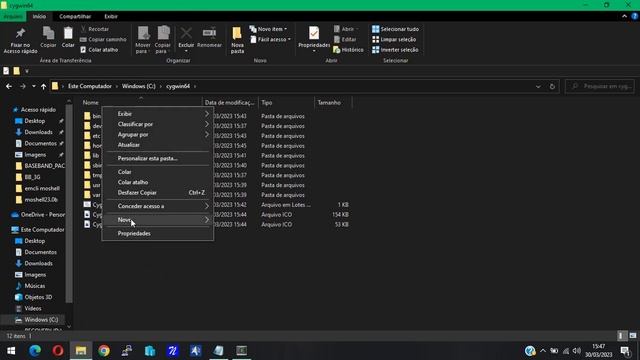Expand the Exibir submenu
The image size is (640, 360).
158,114
